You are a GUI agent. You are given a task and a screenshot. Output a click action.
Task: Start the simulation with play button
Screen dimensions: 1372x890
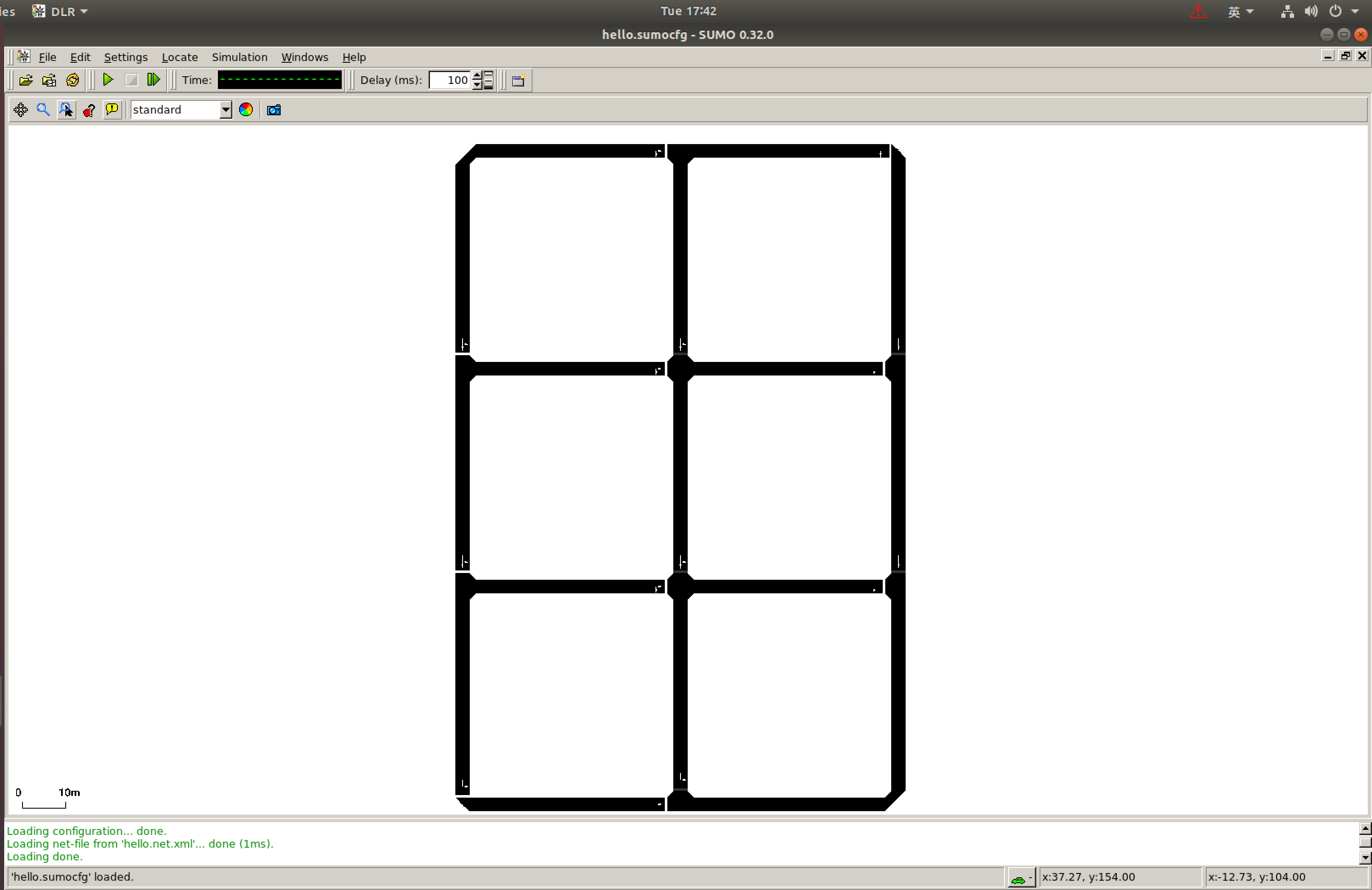(108, 80)
